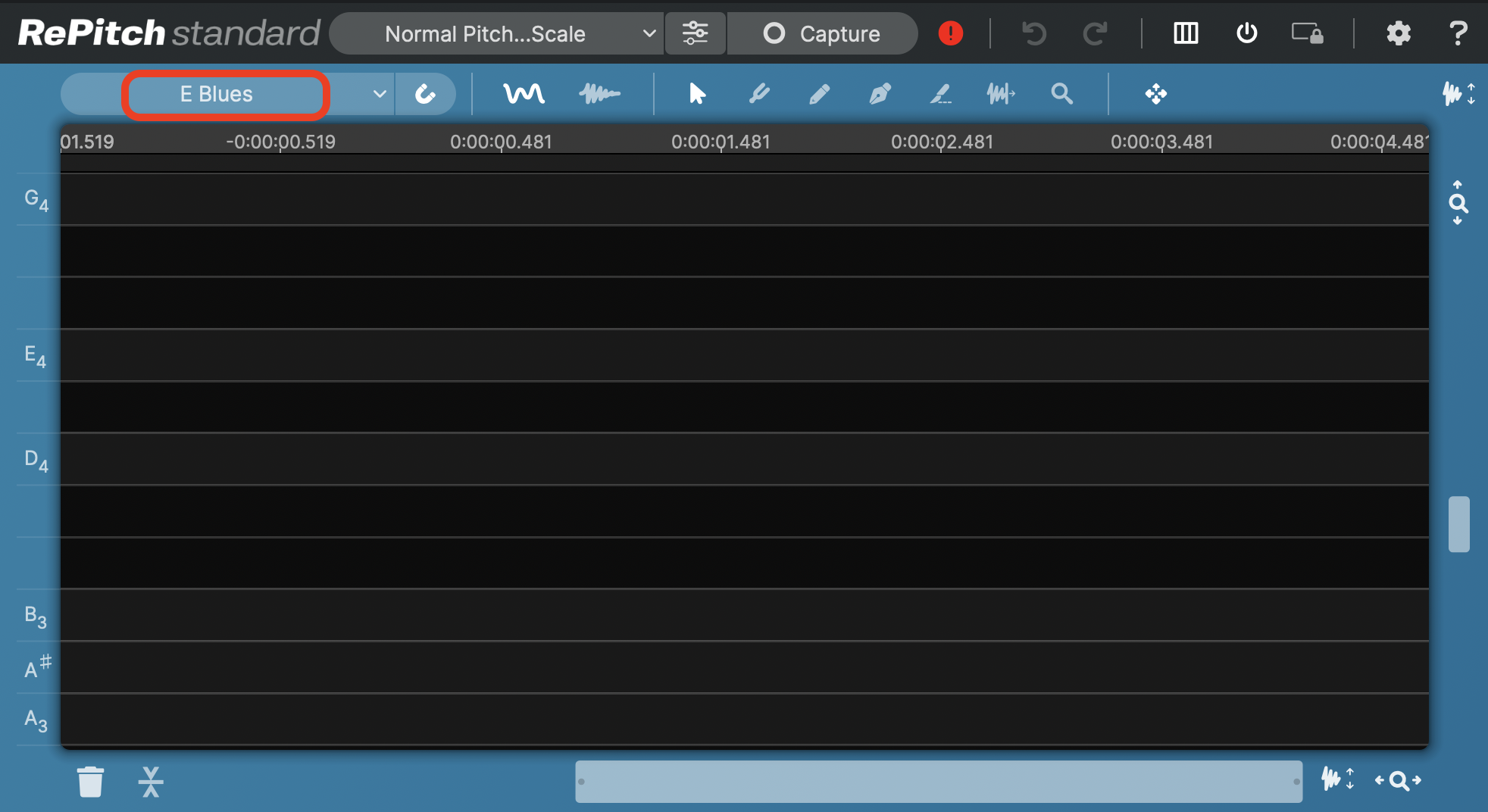Split notes using the scissors icon
The width and height of the screenshot is (1488, 812).
point(151,781)
